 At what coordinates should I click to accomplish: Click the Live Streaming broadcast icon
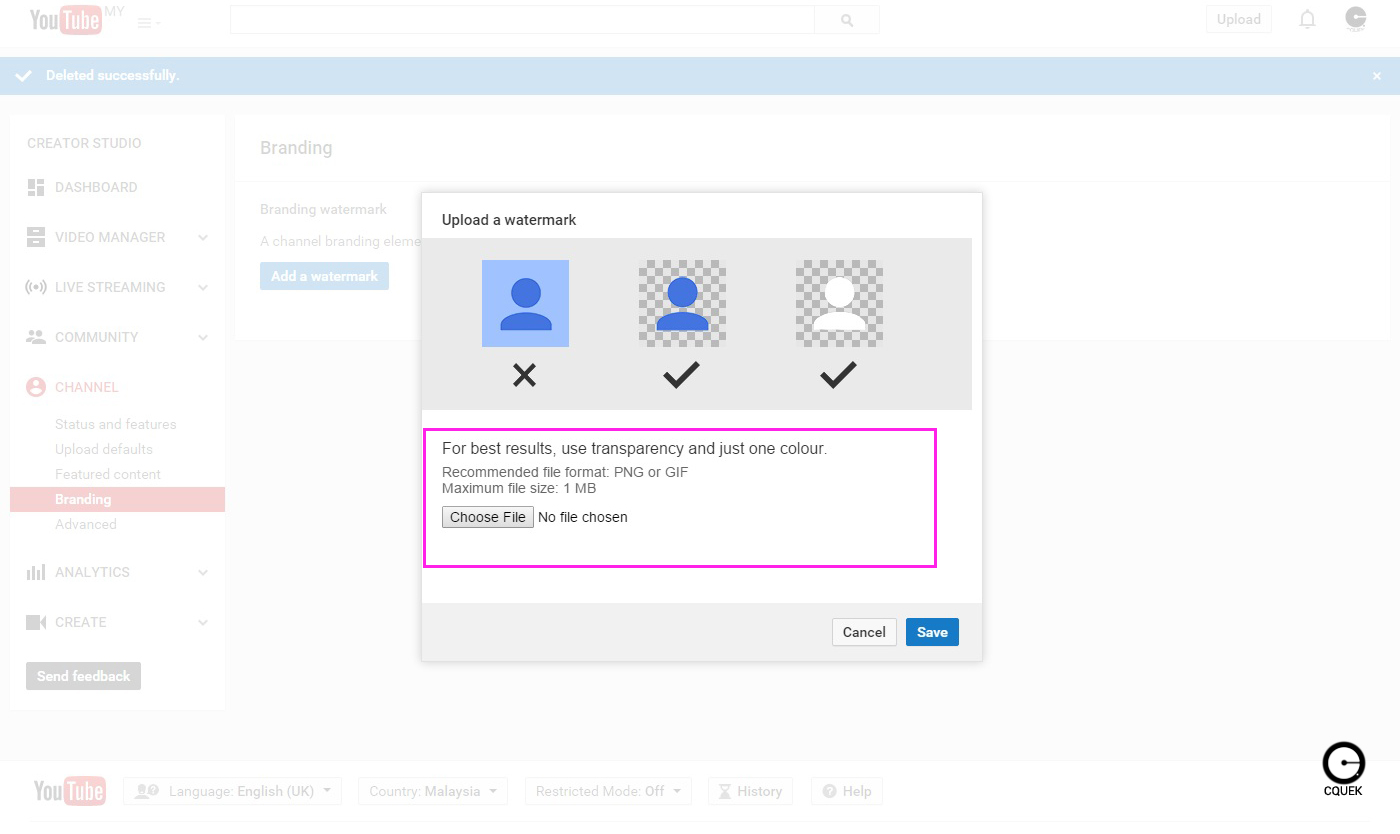click(36, 287)
